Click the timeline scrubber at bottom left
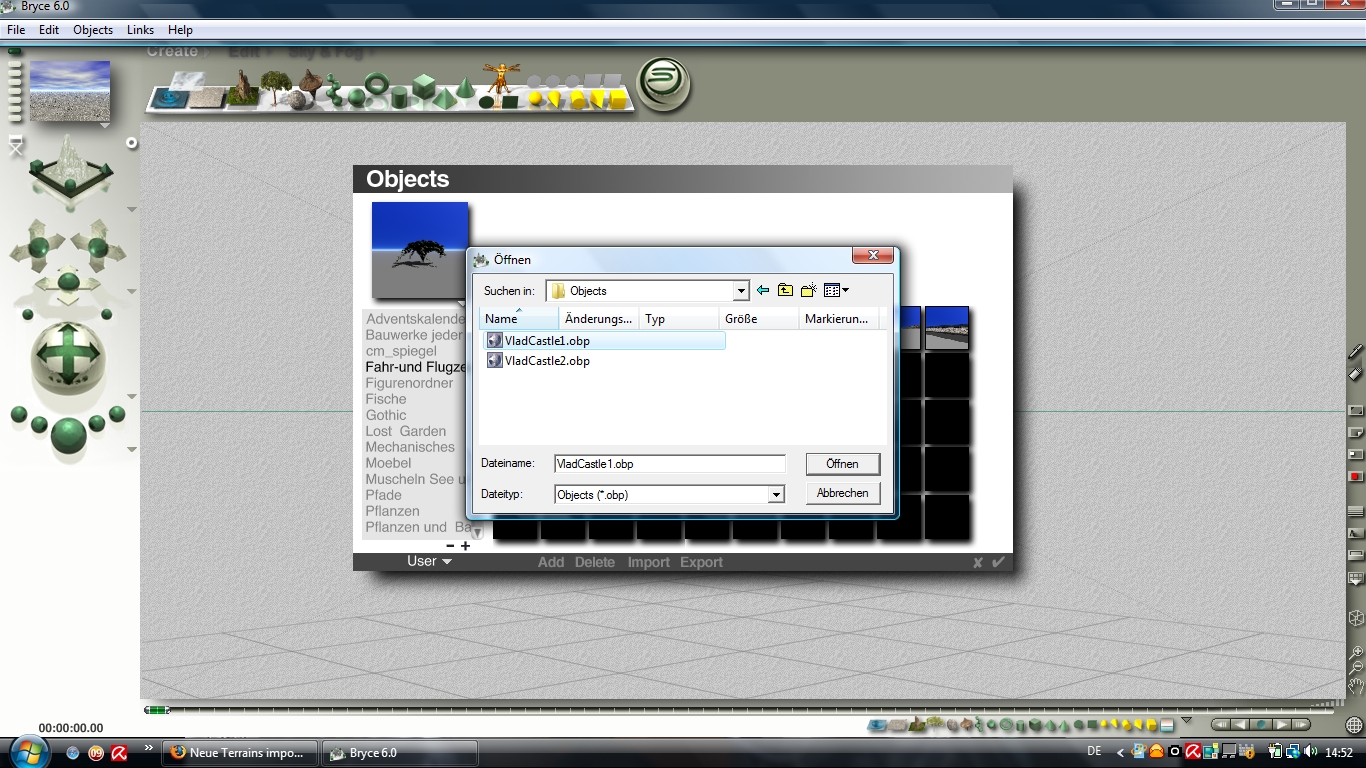Screen dimensions: 1366x768 156,710
